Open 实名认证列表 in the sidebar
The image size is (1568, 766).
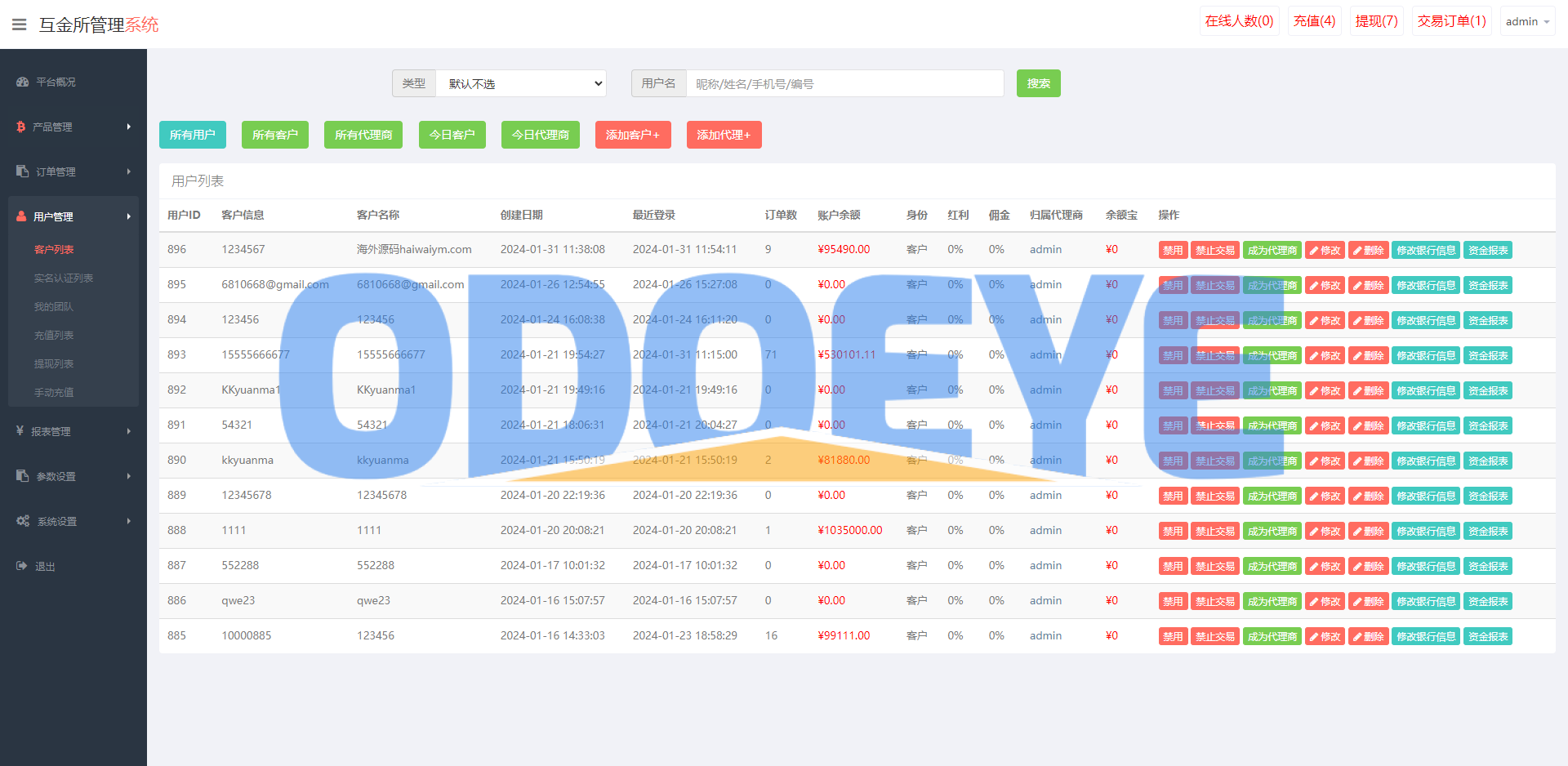click(64, 278)
